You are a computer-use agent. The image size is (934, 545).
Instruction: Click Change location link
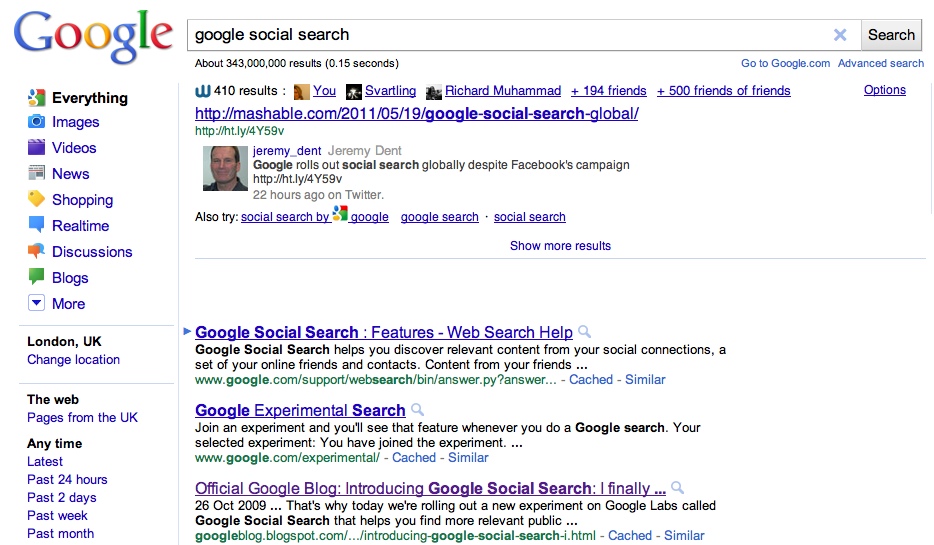pyautogui.click(x=73, y=360)
